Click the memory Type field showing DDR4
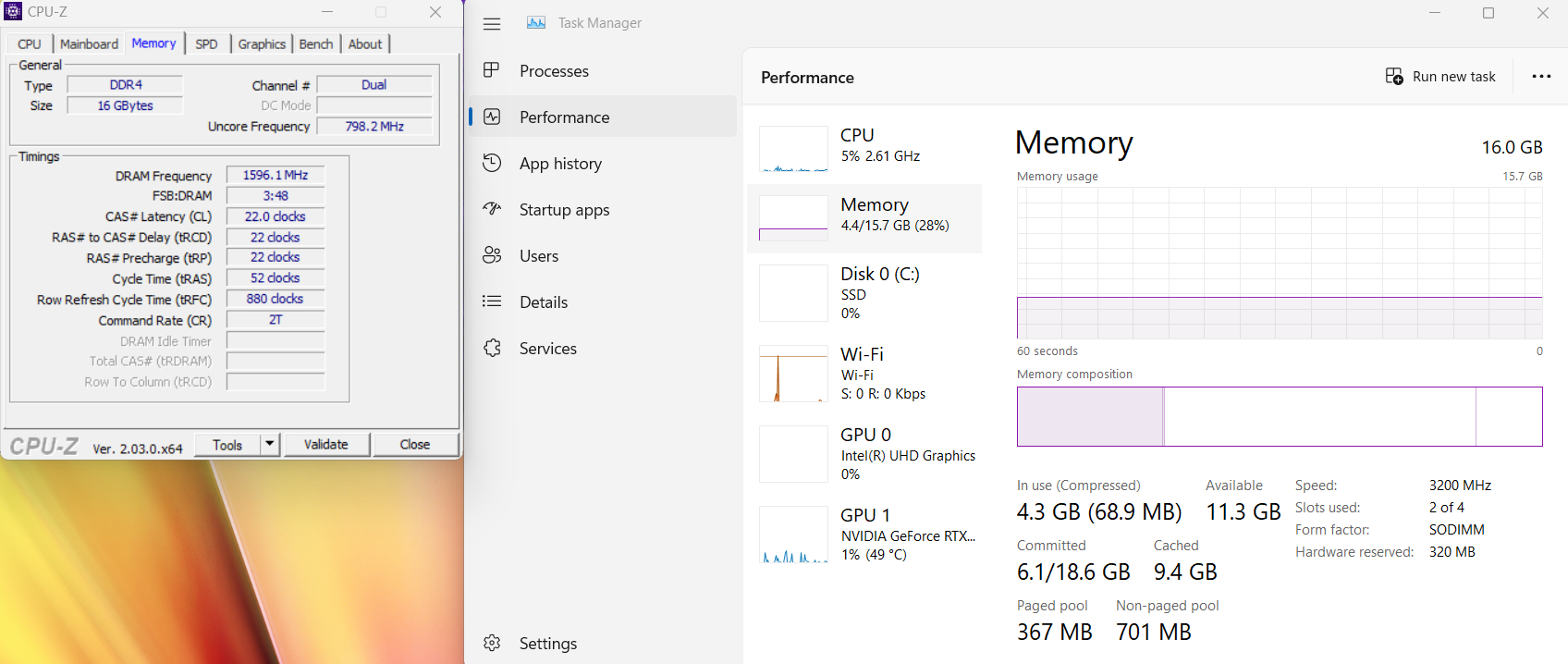The width and height of the screenshot is (1568, 664). point(126,84)
